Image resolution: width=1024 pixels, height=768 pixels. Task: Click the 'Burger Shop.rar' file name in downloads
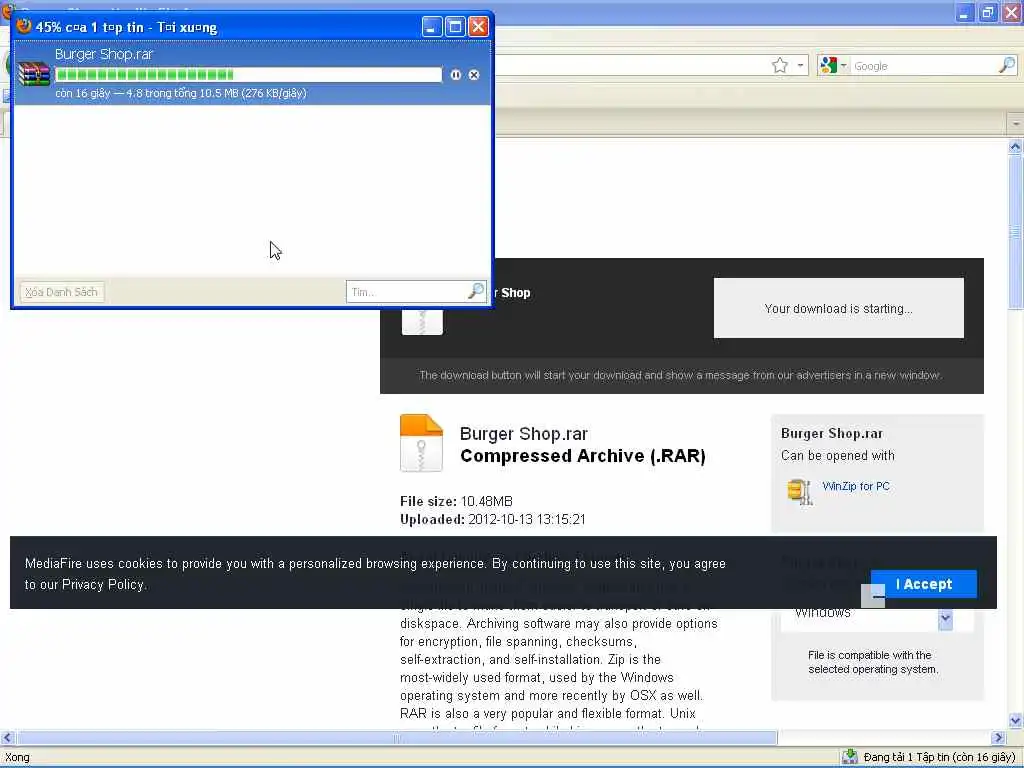pyautogui.click(x=104, y=54)
